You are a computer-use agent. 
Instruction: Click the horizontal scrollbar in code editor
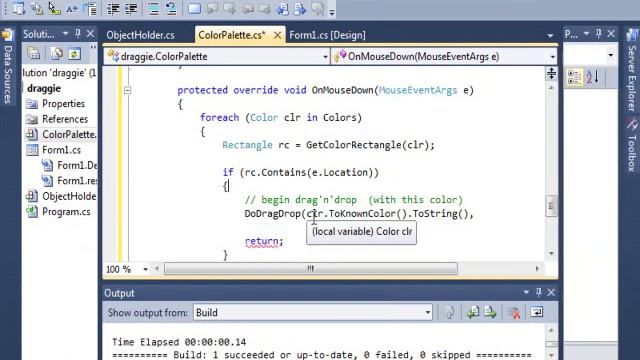pos(311,269)
